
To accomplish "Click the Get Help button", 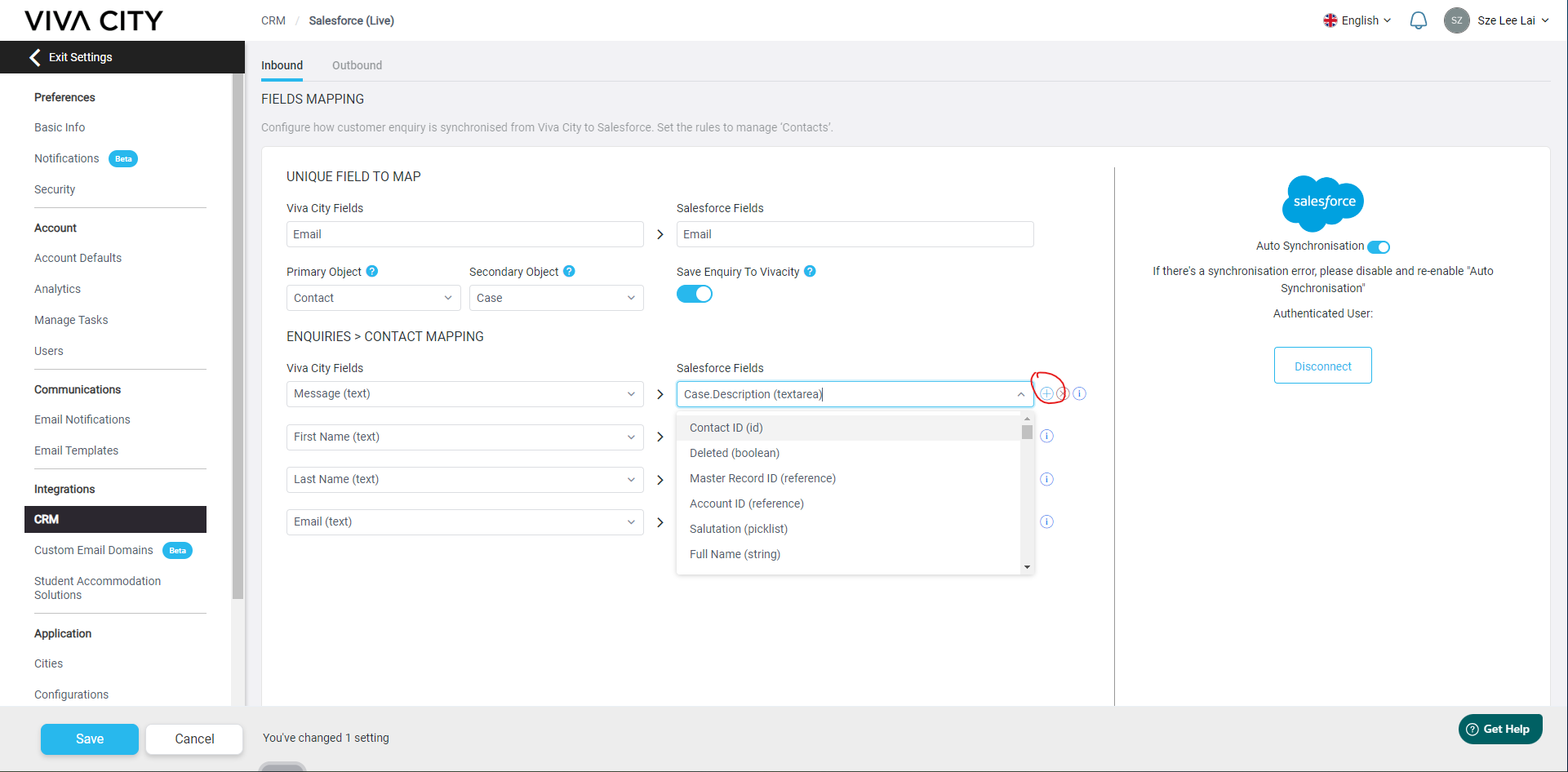I will point(1499,729).
